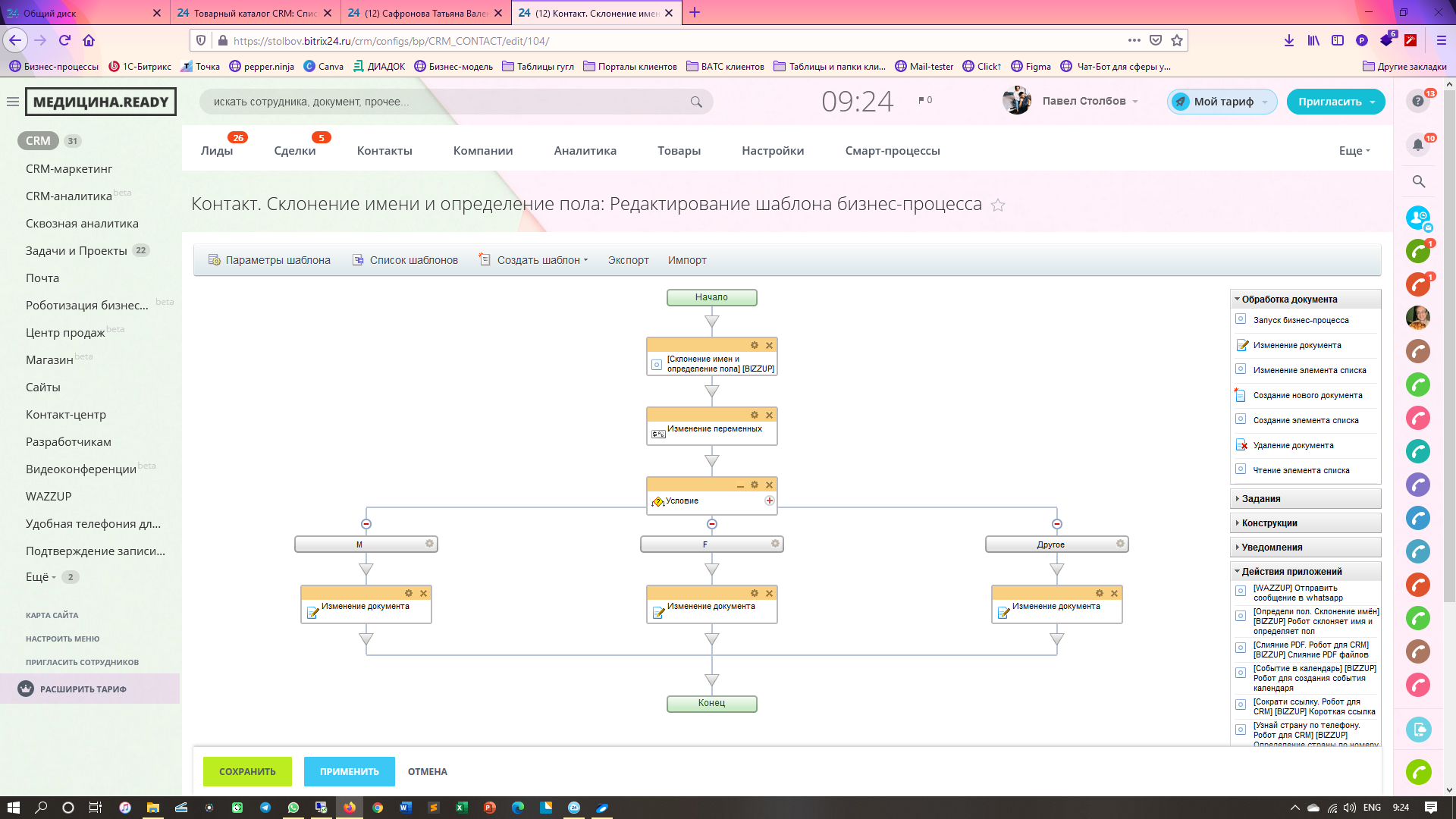Click the search input field
This screenshot has width=1456, height=819.
[x=447, y=102]
